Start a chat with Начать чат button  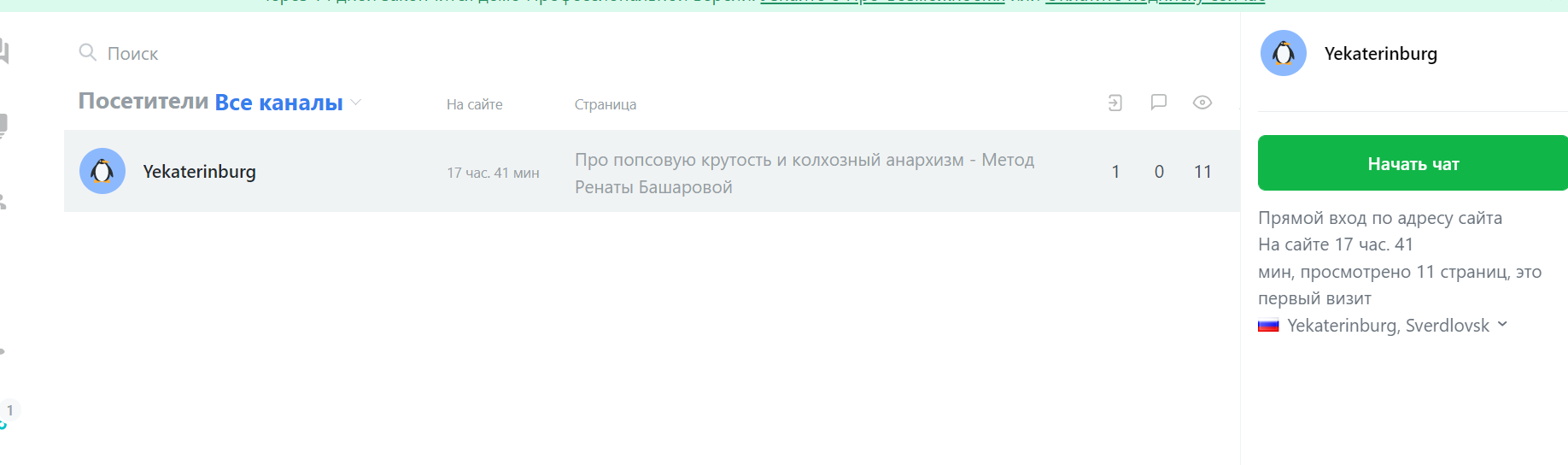click(x=1413, y=163)
